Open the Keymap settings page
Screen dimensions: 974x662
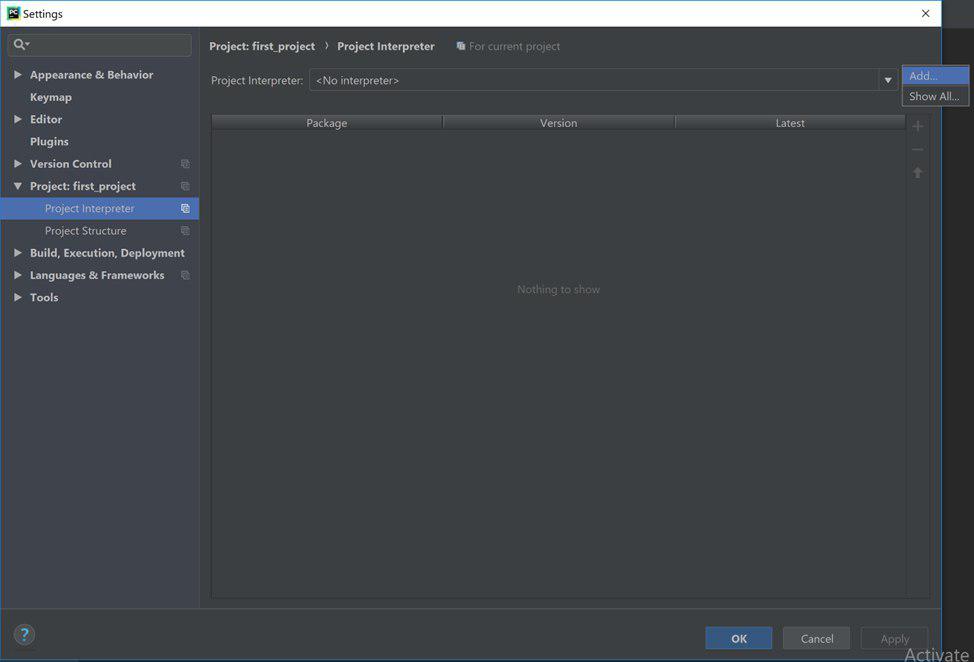51,97
